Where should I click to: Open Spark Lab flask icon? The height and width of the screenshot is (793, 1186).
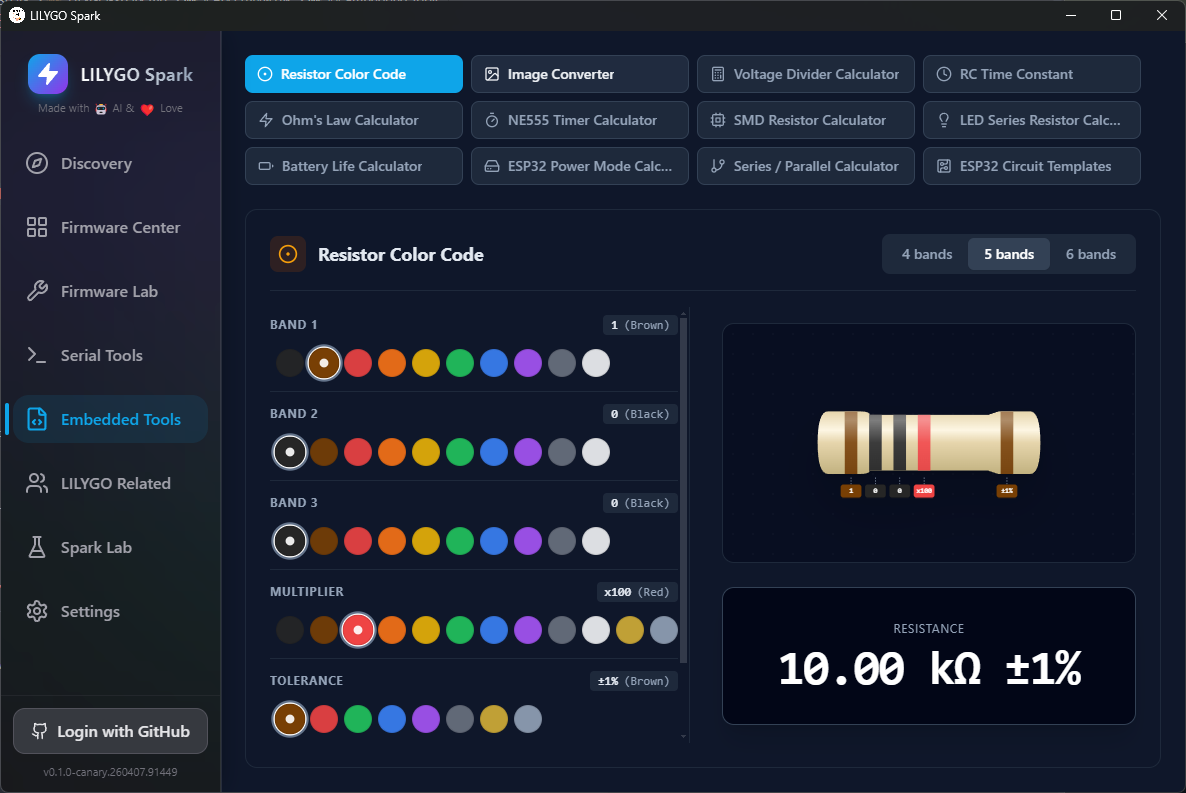[37, 548]
